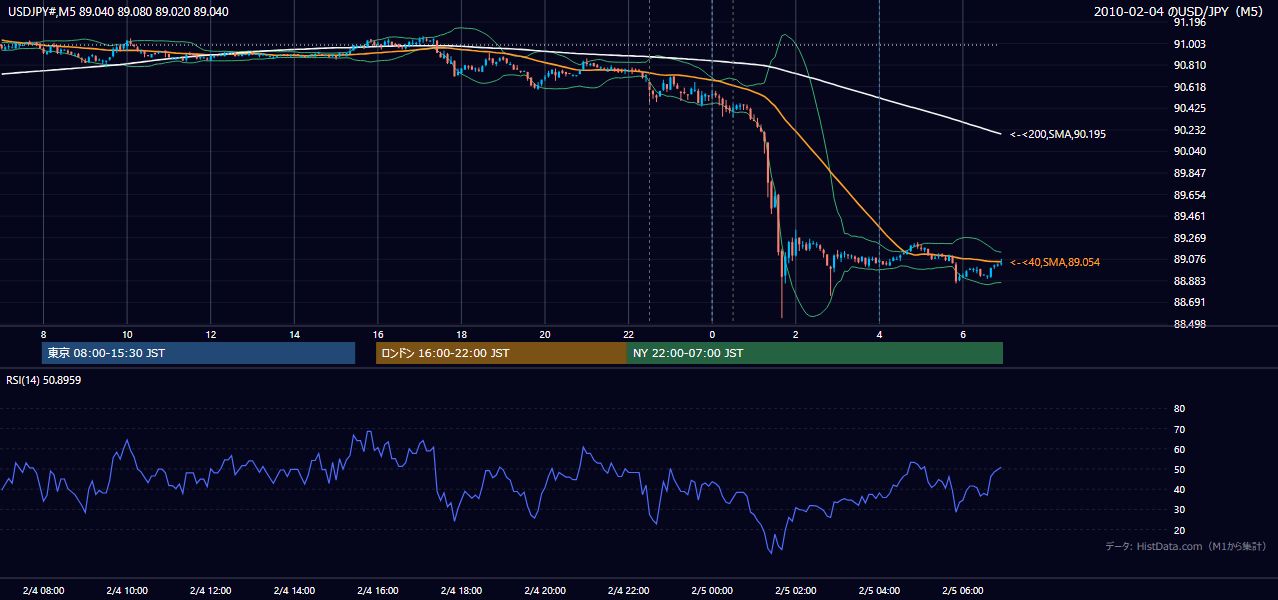
Task: Click hour label 16 under the price chart
Action: [377, 333]
